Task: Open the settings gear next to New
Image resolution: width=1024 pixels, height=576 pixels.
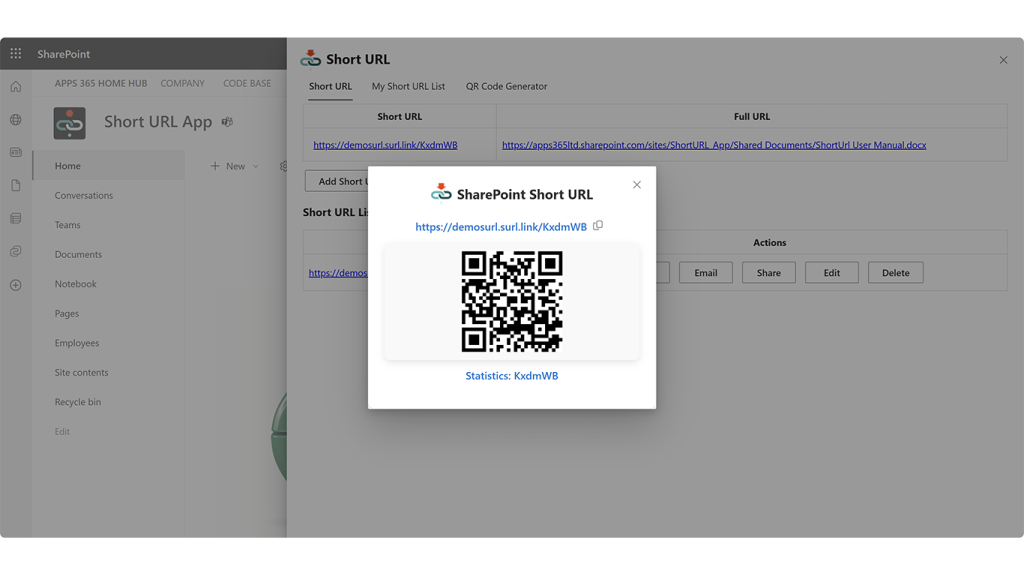Action: [x=283, y=166]
